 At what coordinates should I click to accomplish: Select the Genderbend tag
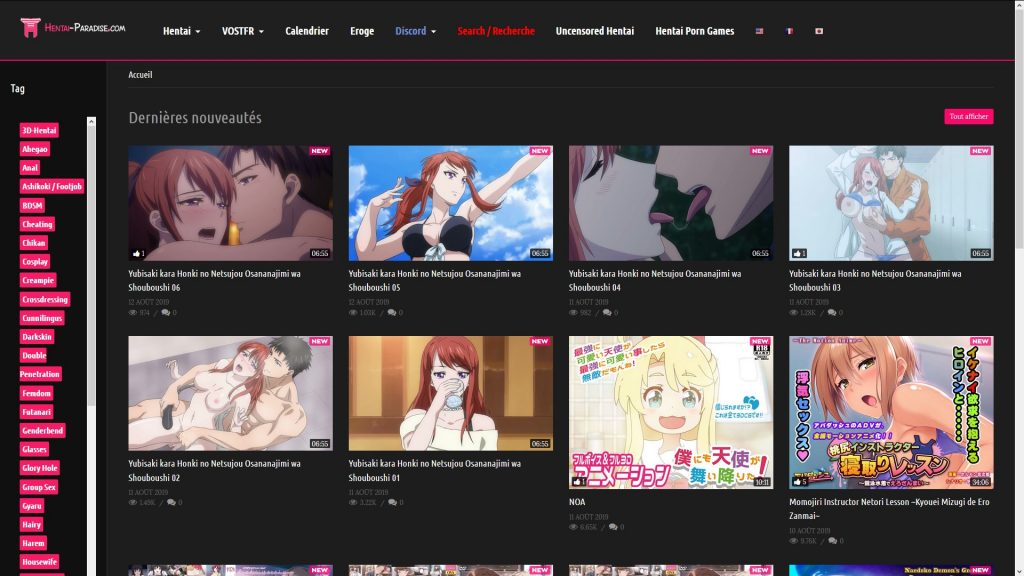pos(42,430)
